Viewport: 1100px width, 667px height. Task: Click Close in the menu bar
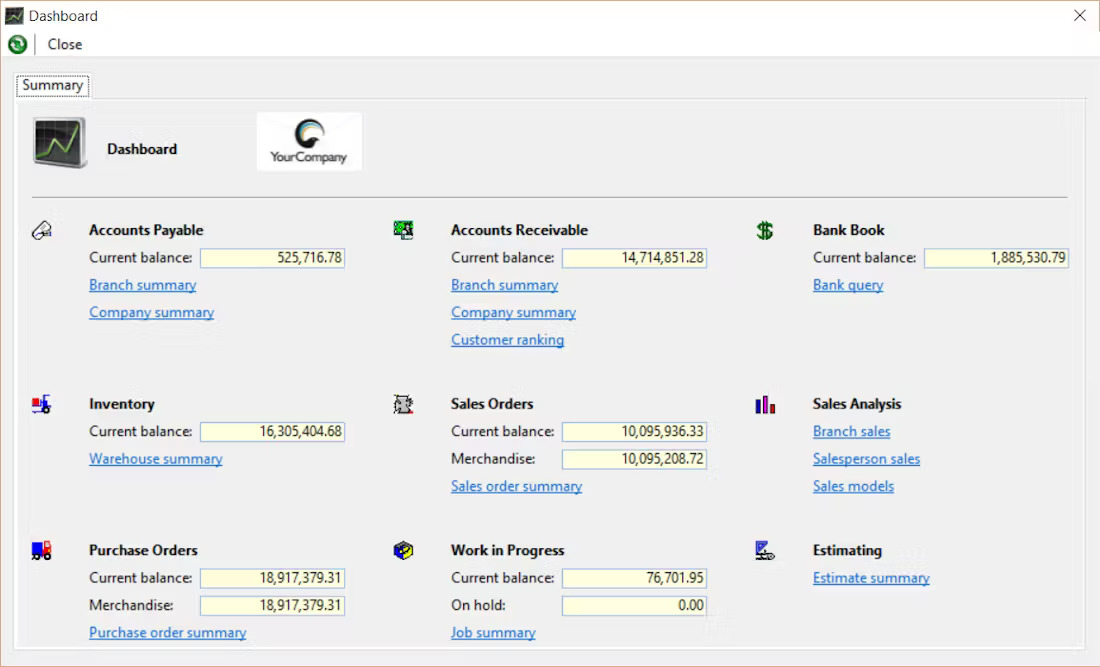(64, 44)
